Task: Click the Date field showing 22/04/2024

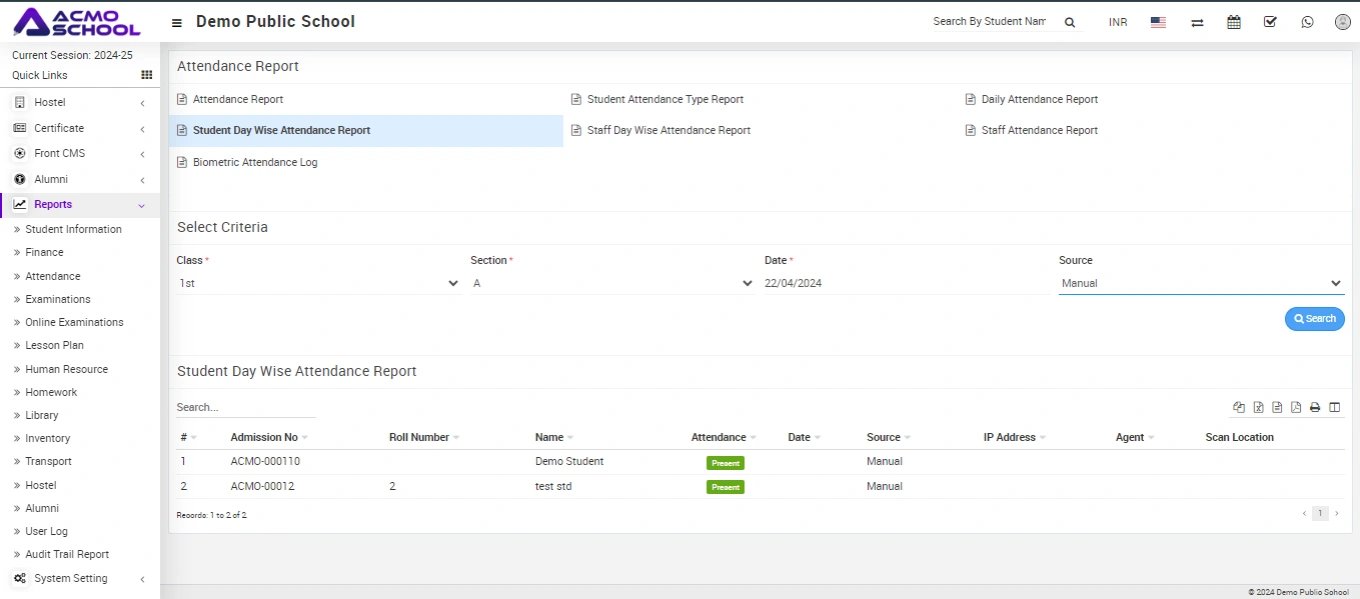Action: 905,284
